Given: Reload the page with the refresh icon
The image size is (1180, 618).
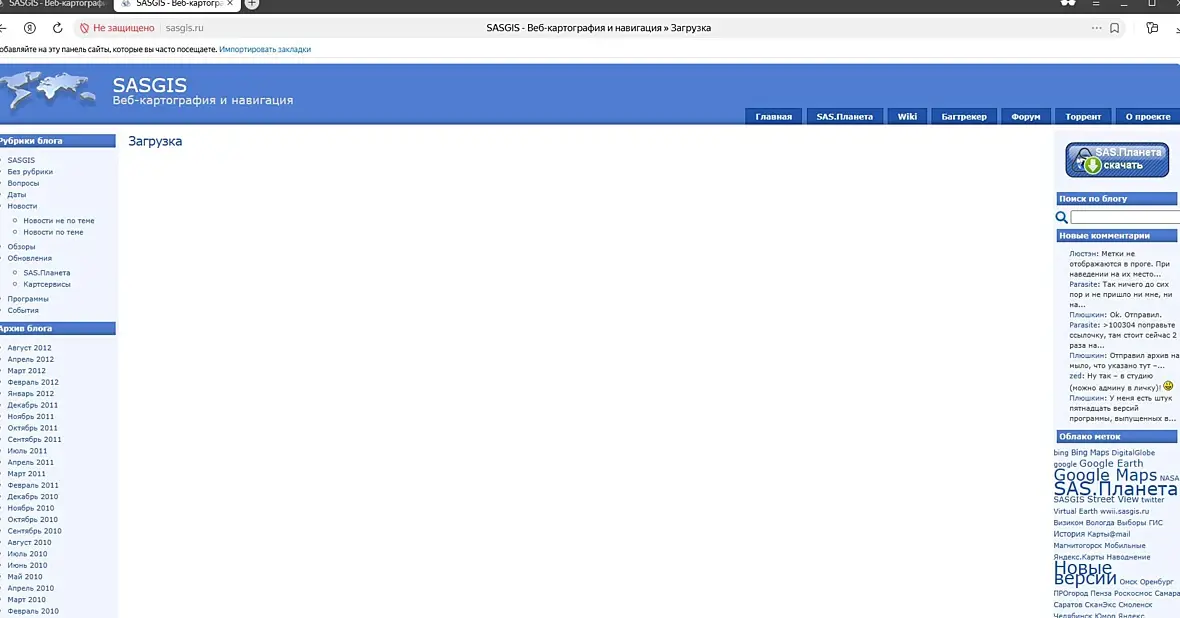Looking at the screenshot, I should 57,28.
